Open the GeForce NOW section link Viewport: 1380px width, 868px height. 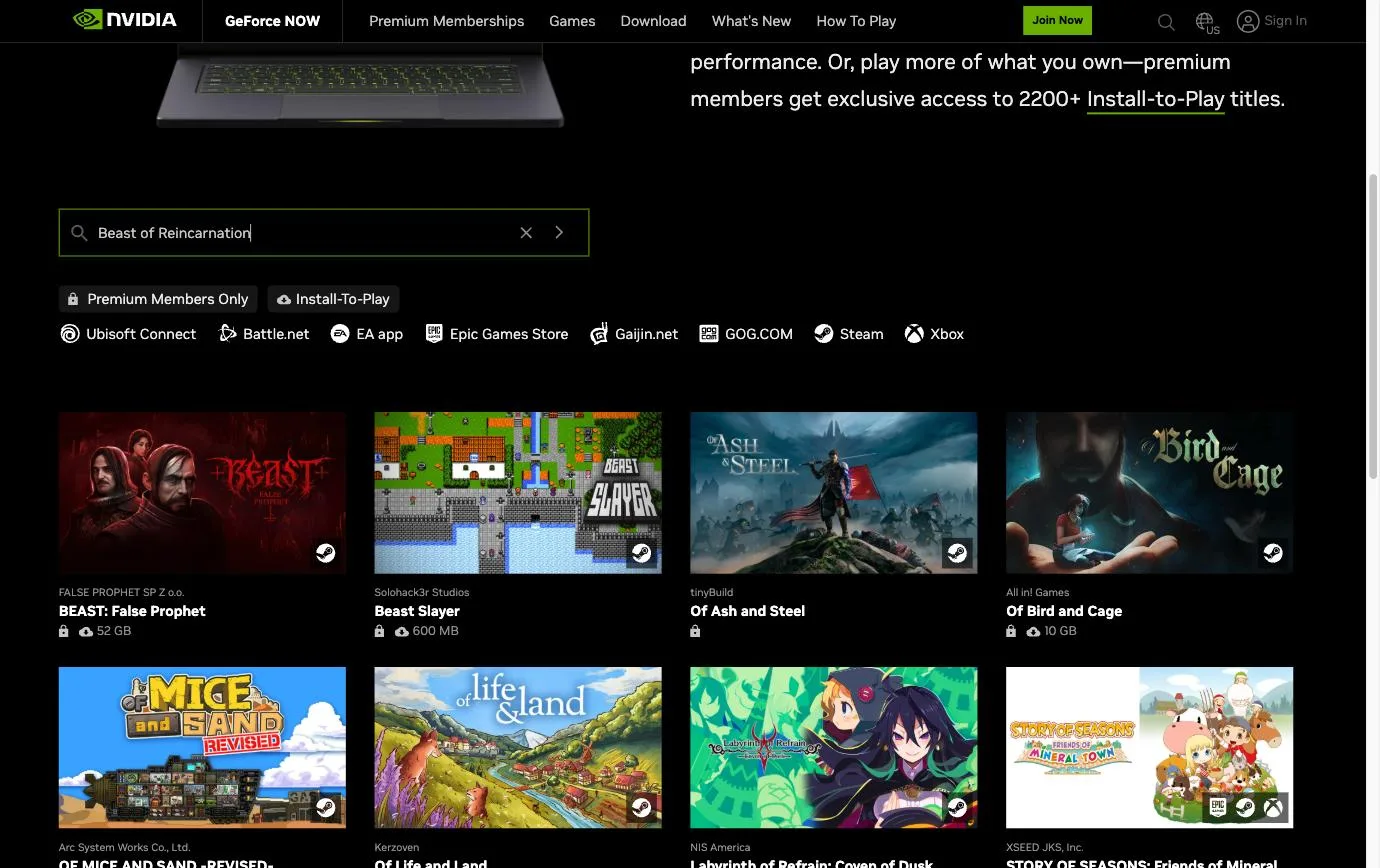point(272,21)
